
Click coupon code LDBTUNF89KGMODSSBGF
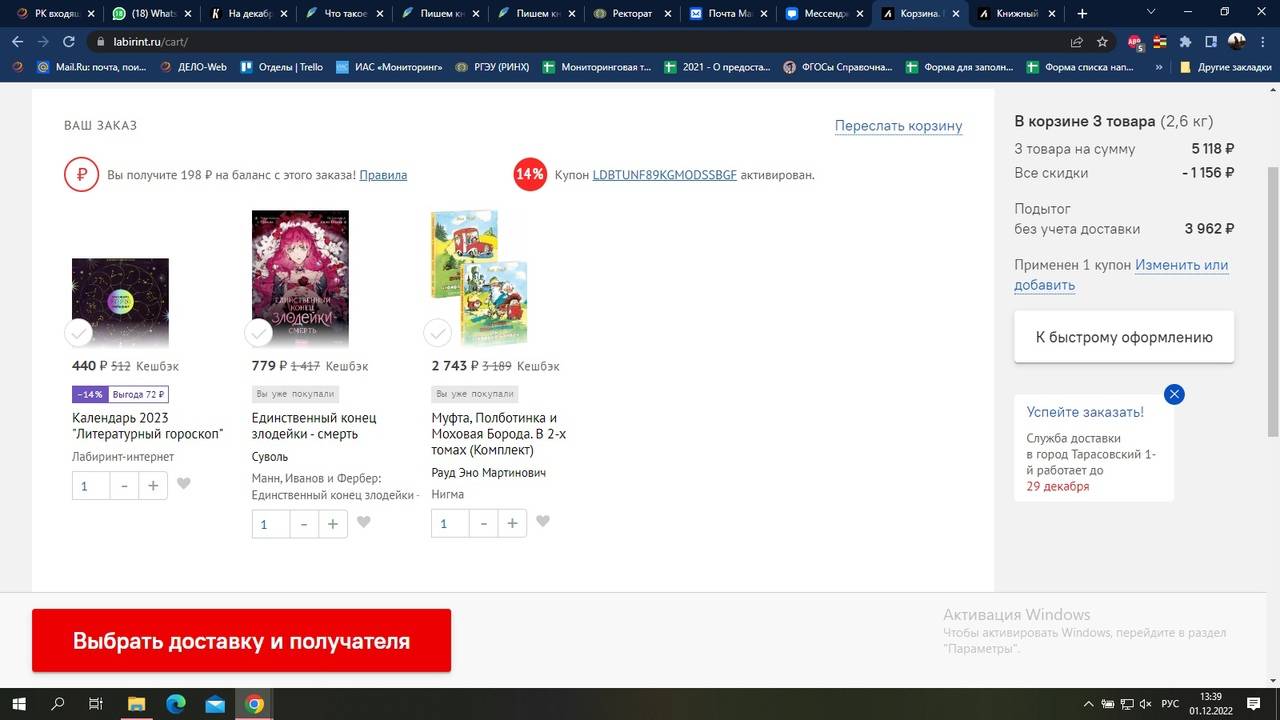(664, 175)
